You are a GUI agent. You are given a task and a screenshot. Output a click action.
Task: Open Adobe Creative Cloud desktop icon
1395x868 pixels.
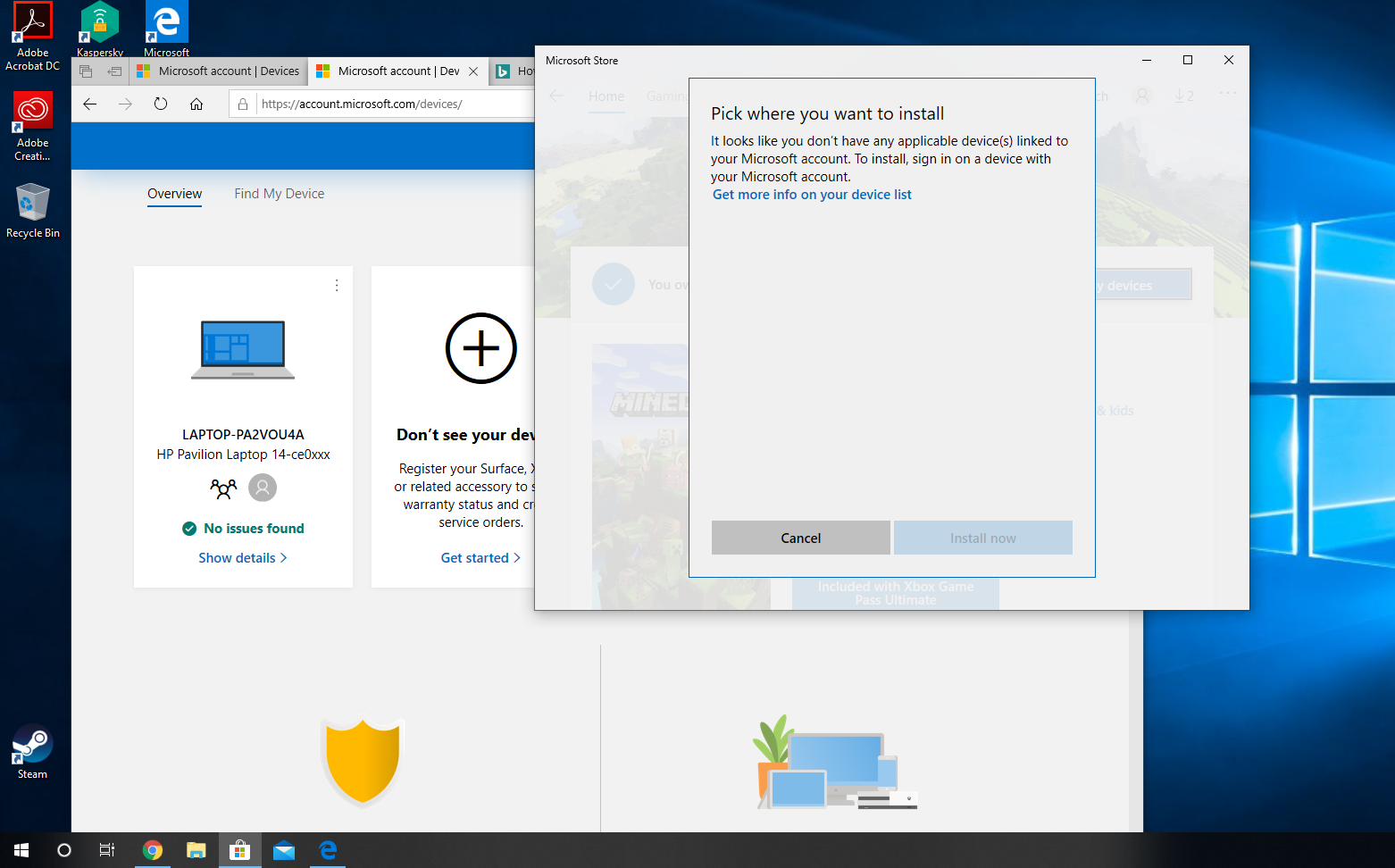(x=33, y=126)
